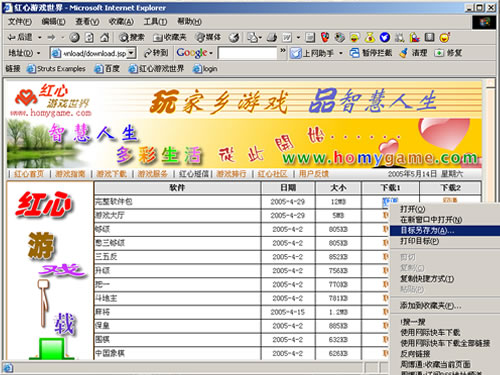Expand the Google toolbar overflow chevron
Viewport: 500px width, 375px height.
tap(283, 51)
